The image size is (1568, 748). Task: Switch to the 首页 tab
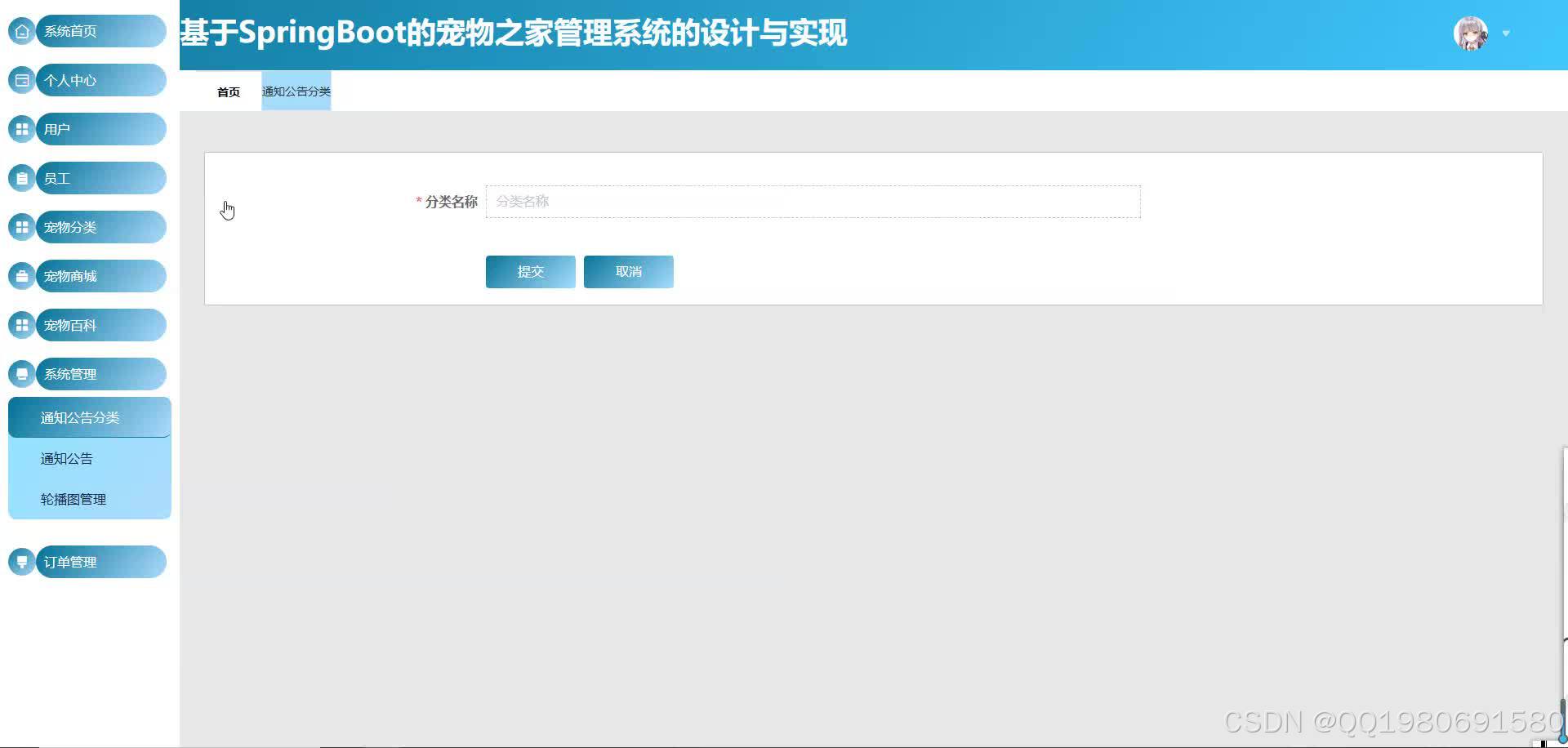coord(227,91)
